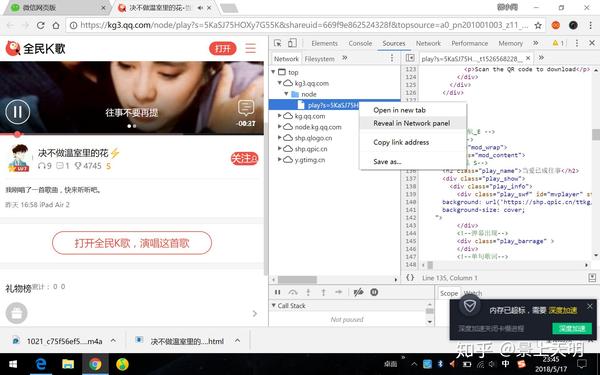Switch to the Elements tab

pyautogui.click(x=324, y=43)
